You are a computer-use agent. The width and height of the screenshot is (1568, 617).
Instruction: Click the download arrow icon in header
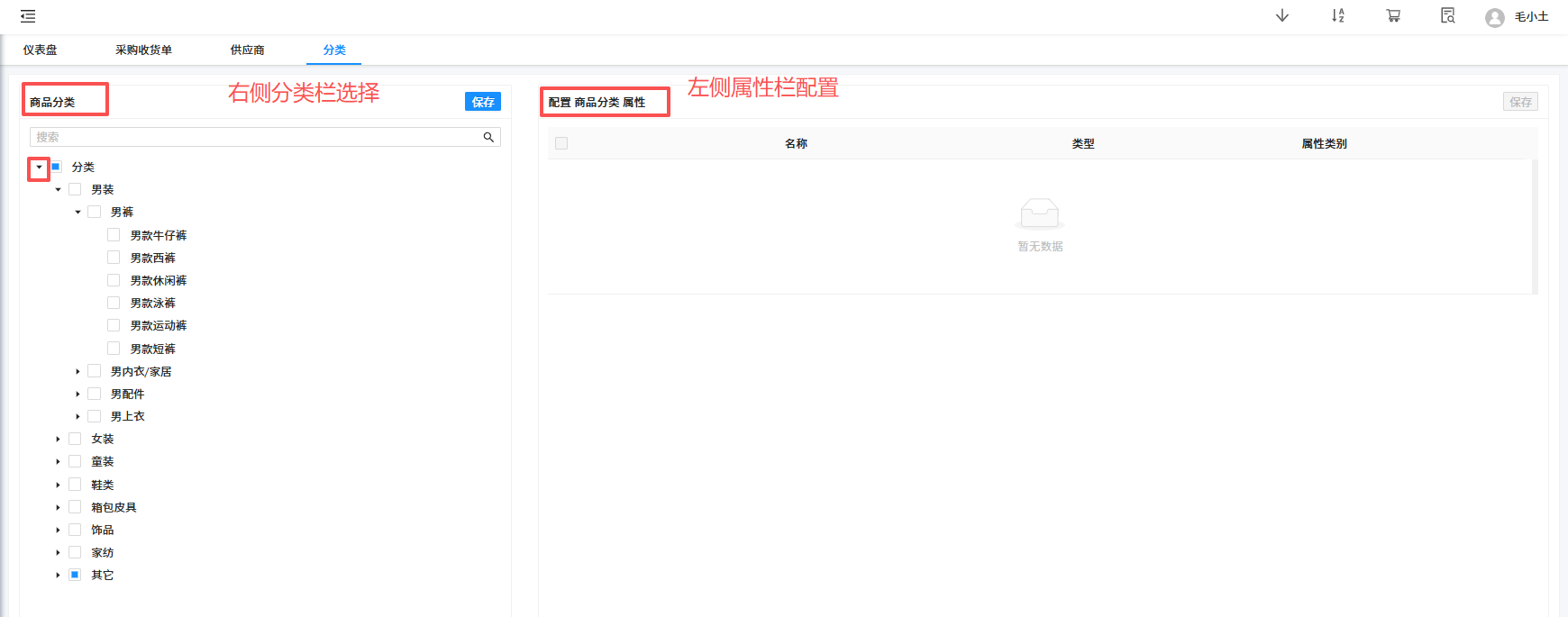point(1281,16)
